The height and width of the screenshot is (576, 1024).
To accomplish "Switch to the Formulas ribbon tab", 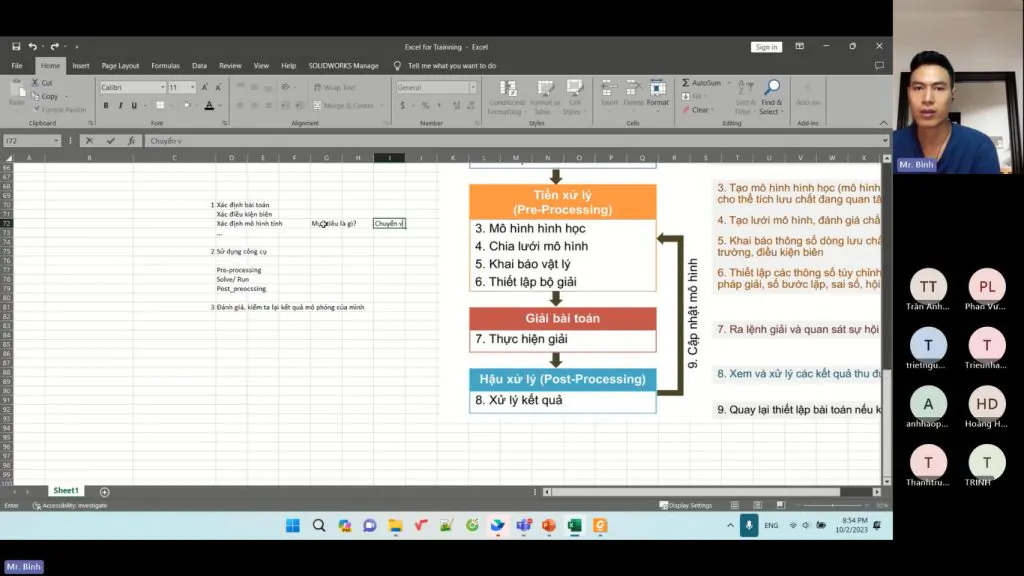I will [165, 65].
